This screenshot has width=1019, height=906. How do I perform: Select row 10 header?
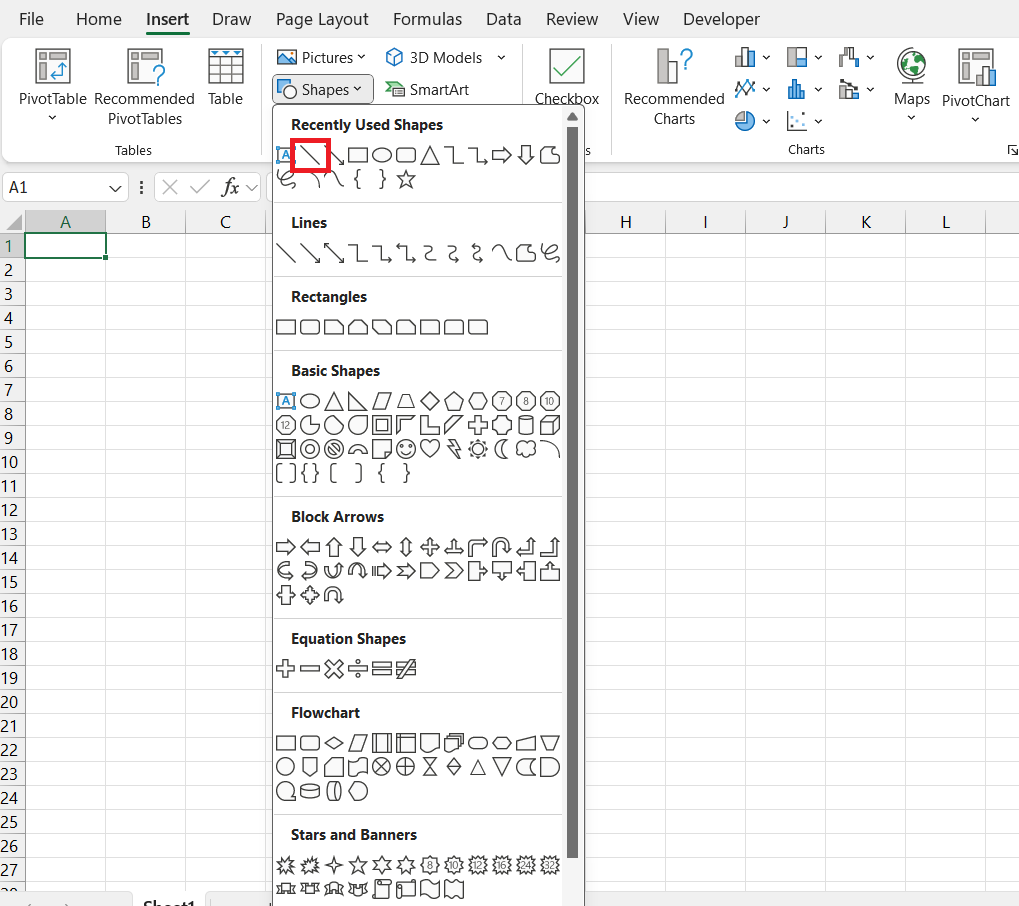(x=10, y=462)
